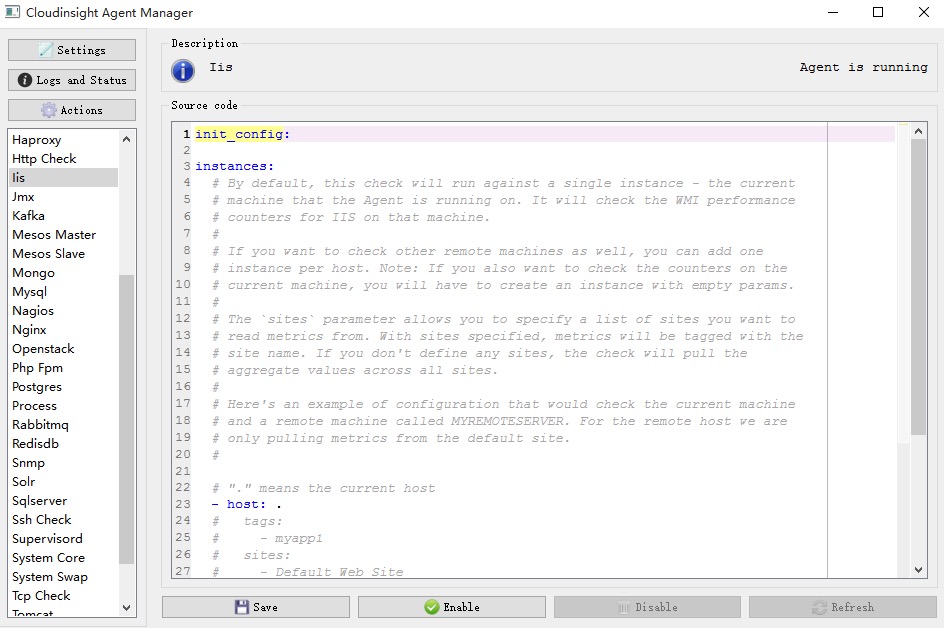Select Nagios in the check list

click(x=64, y=311)
